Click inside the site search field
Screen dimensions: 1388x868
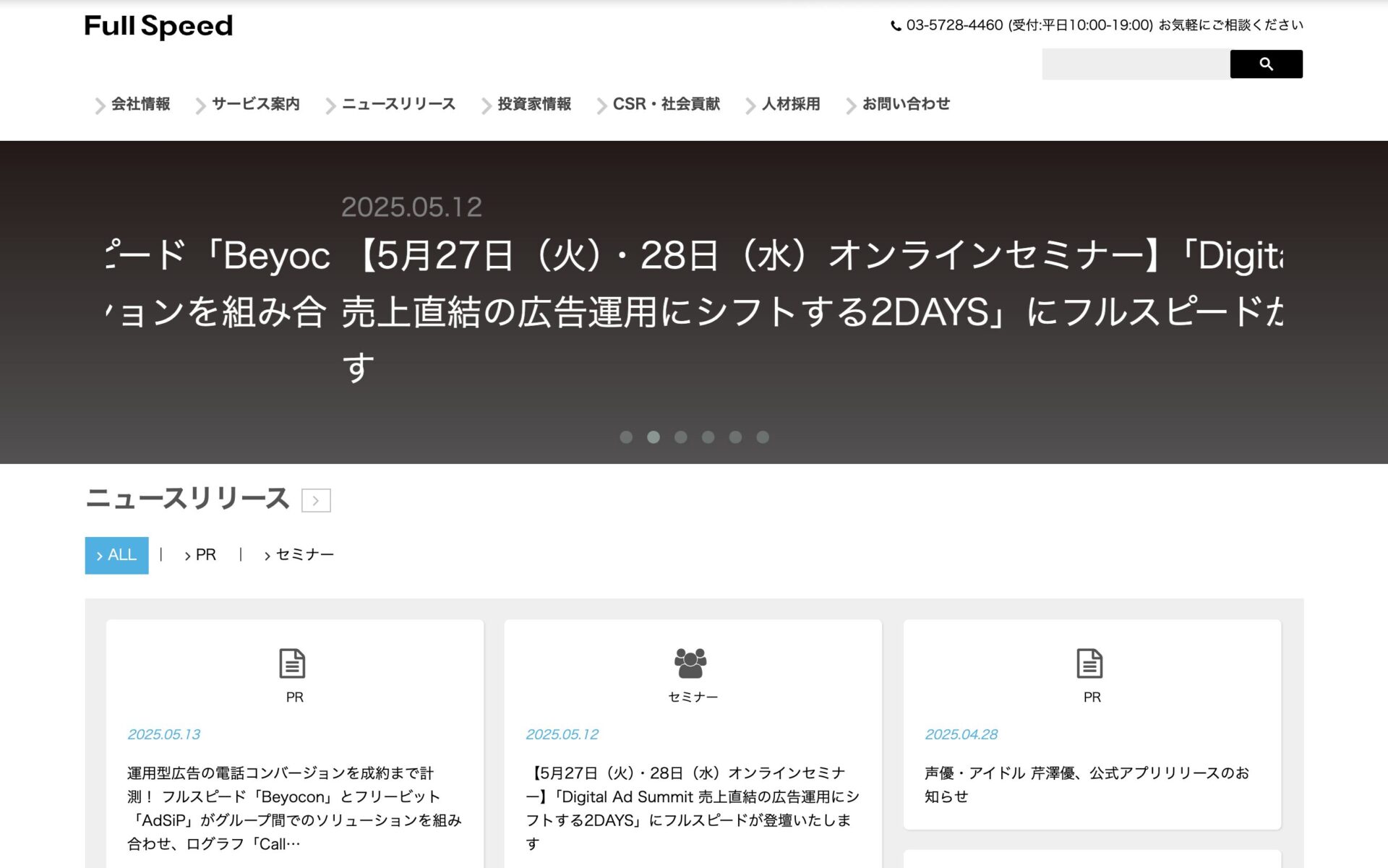[1136, 64]
